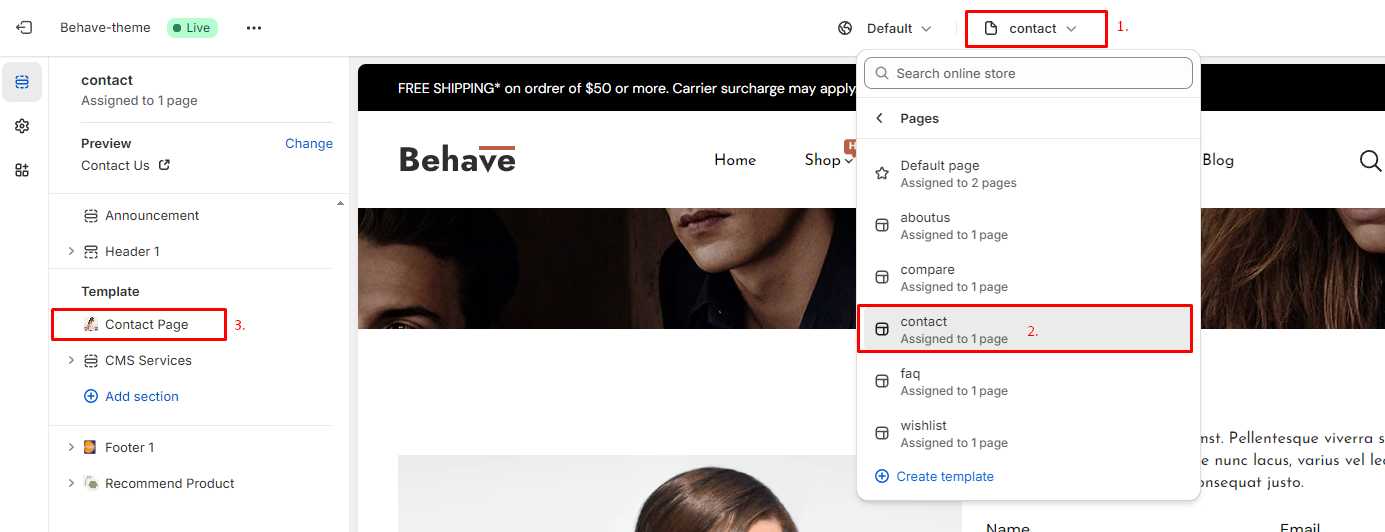
Task: Click template icon beside faq
Action: click(882, 382)
